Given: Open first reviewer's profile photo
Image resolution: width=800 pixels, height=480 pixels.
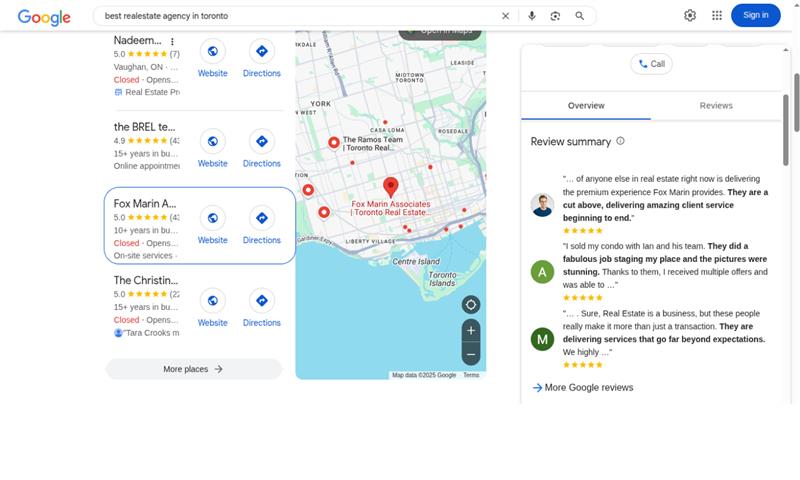Looking at the screenshot, I should [542, 205].
